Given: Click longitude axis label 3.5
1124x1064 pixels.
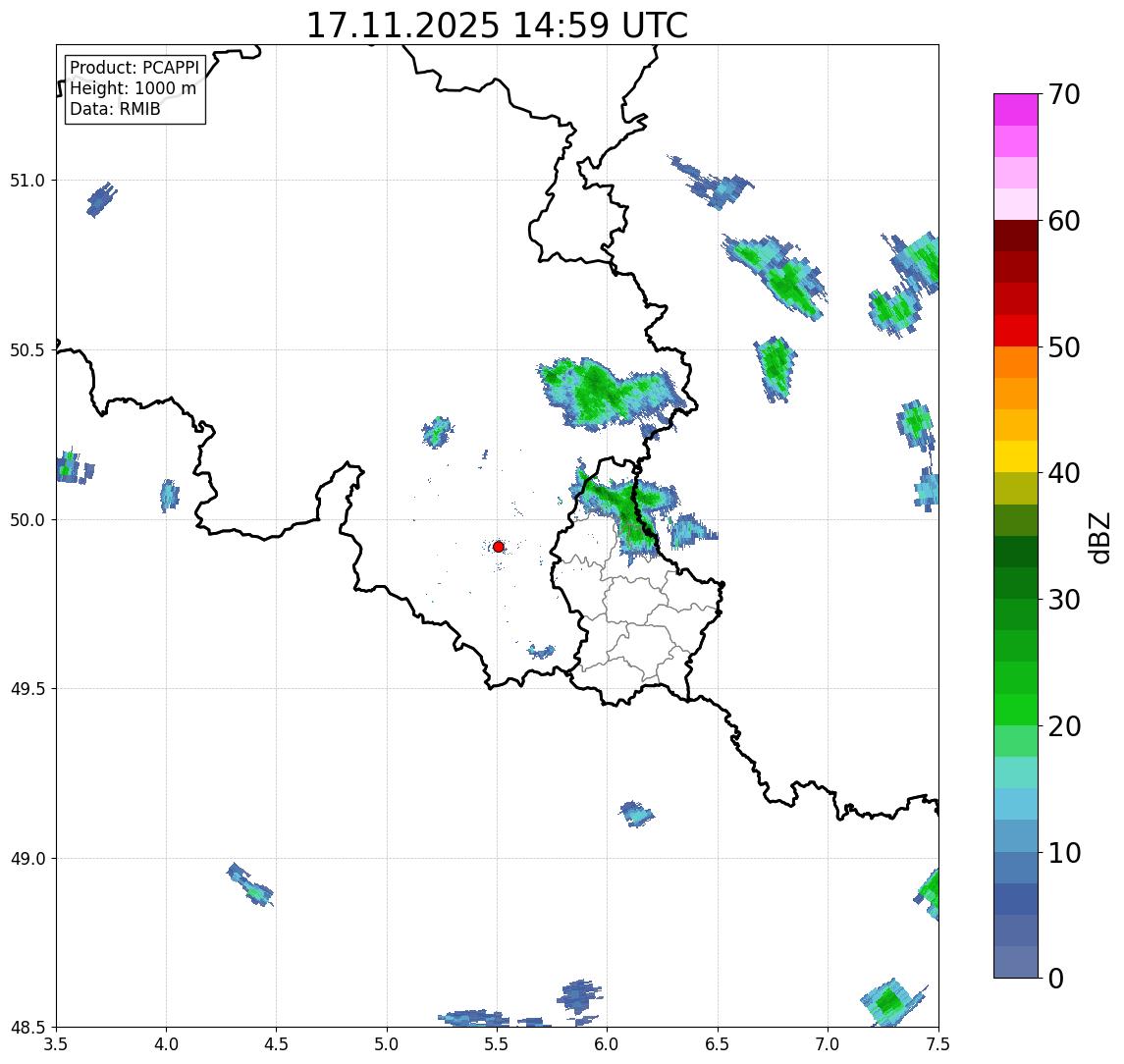Looking at the screenshot, I should pyautogui.click(x=56, y=1044).
